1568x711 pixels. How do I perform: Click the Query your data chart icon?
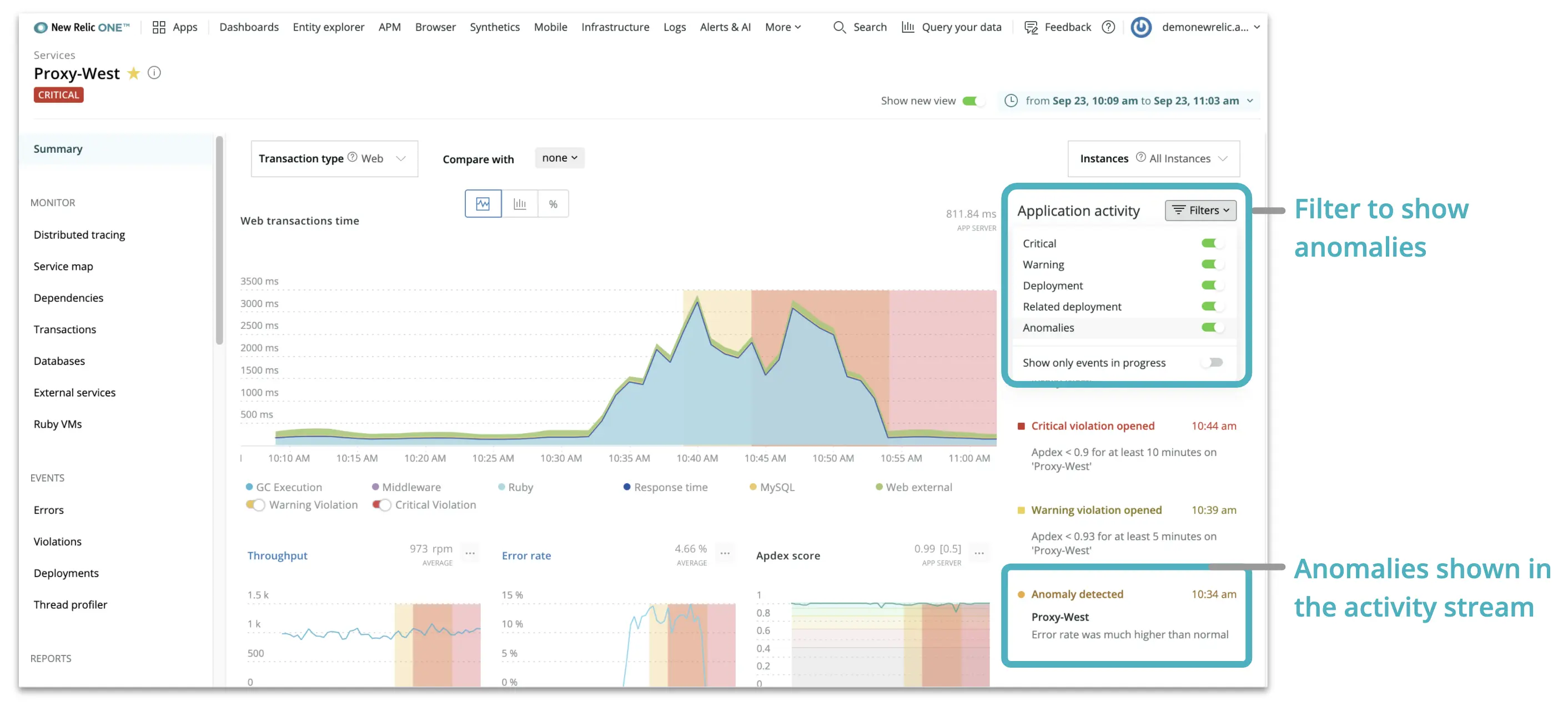[908, 27]
